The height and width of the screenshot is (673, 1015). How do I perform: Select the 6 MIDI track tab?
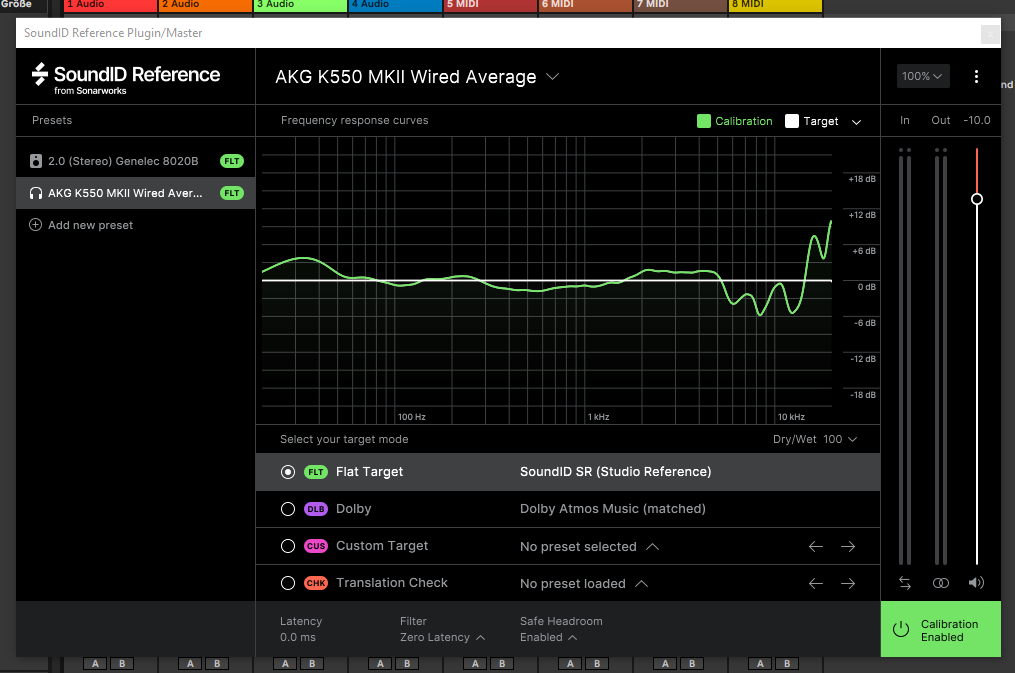tap(585, 5)
